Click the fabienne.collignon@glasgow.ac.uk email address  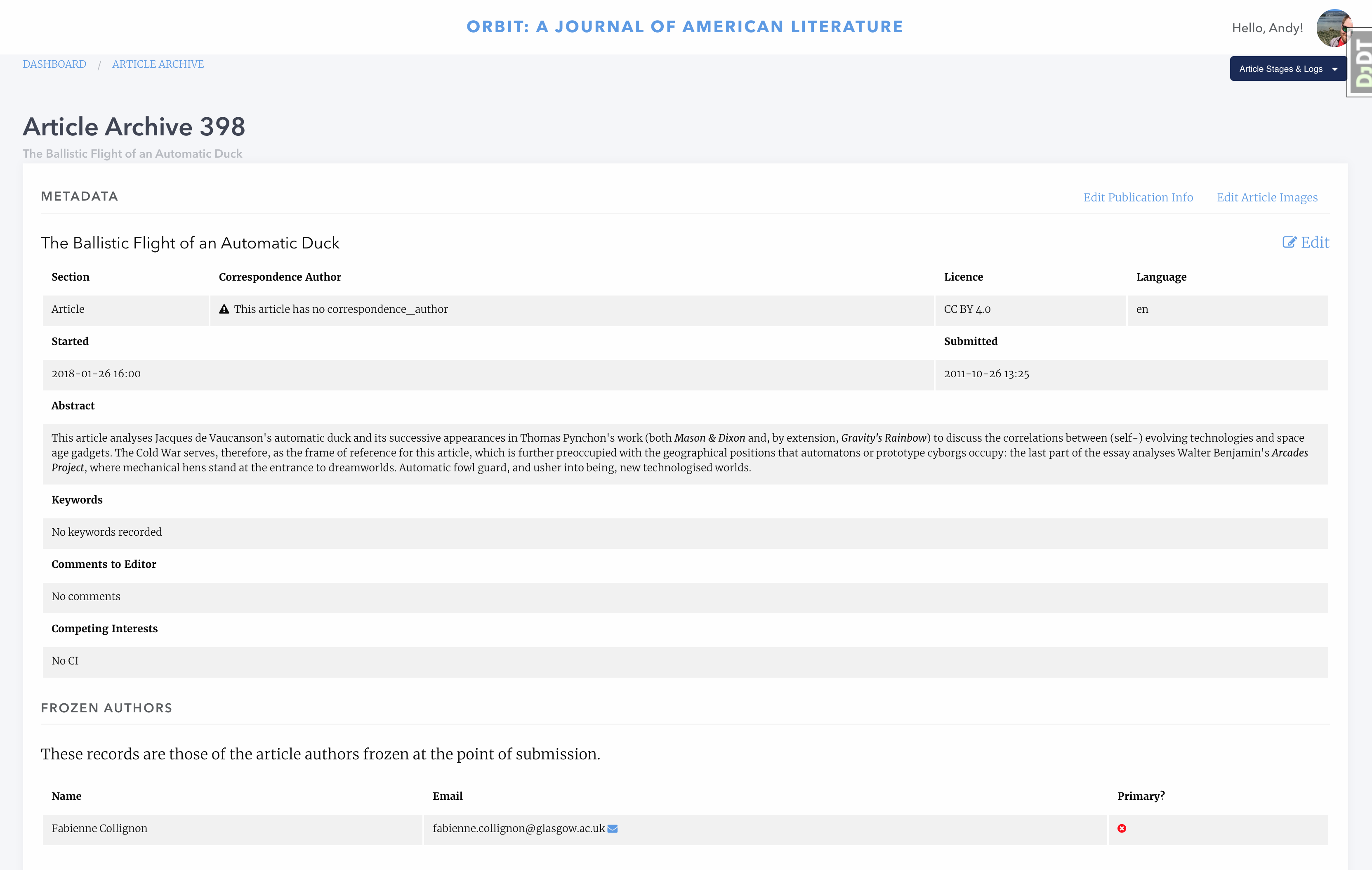pyautogui.click(x=519, y=828)
